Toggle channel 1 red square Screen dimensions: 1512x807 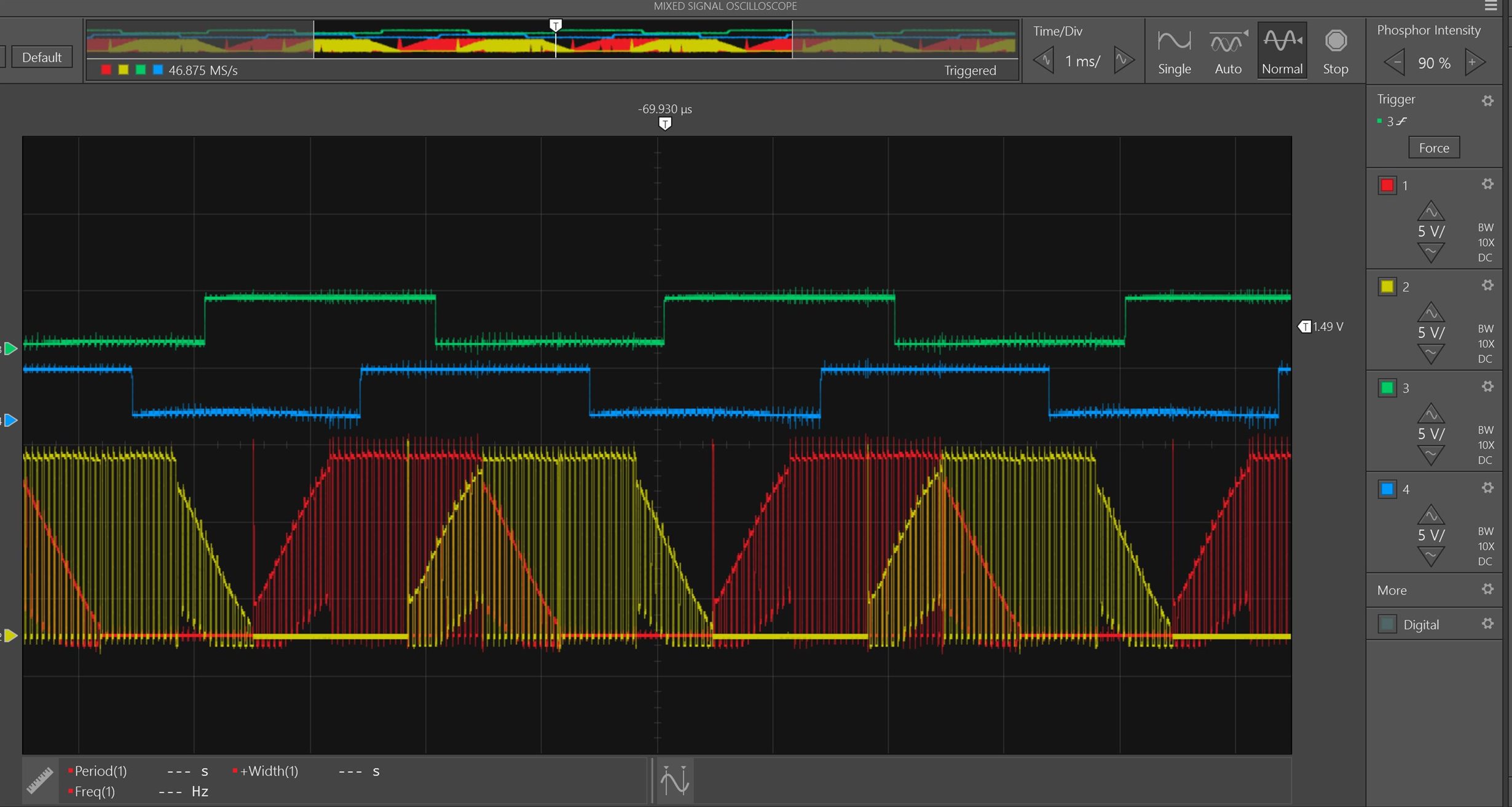[x=1387, y=185]
